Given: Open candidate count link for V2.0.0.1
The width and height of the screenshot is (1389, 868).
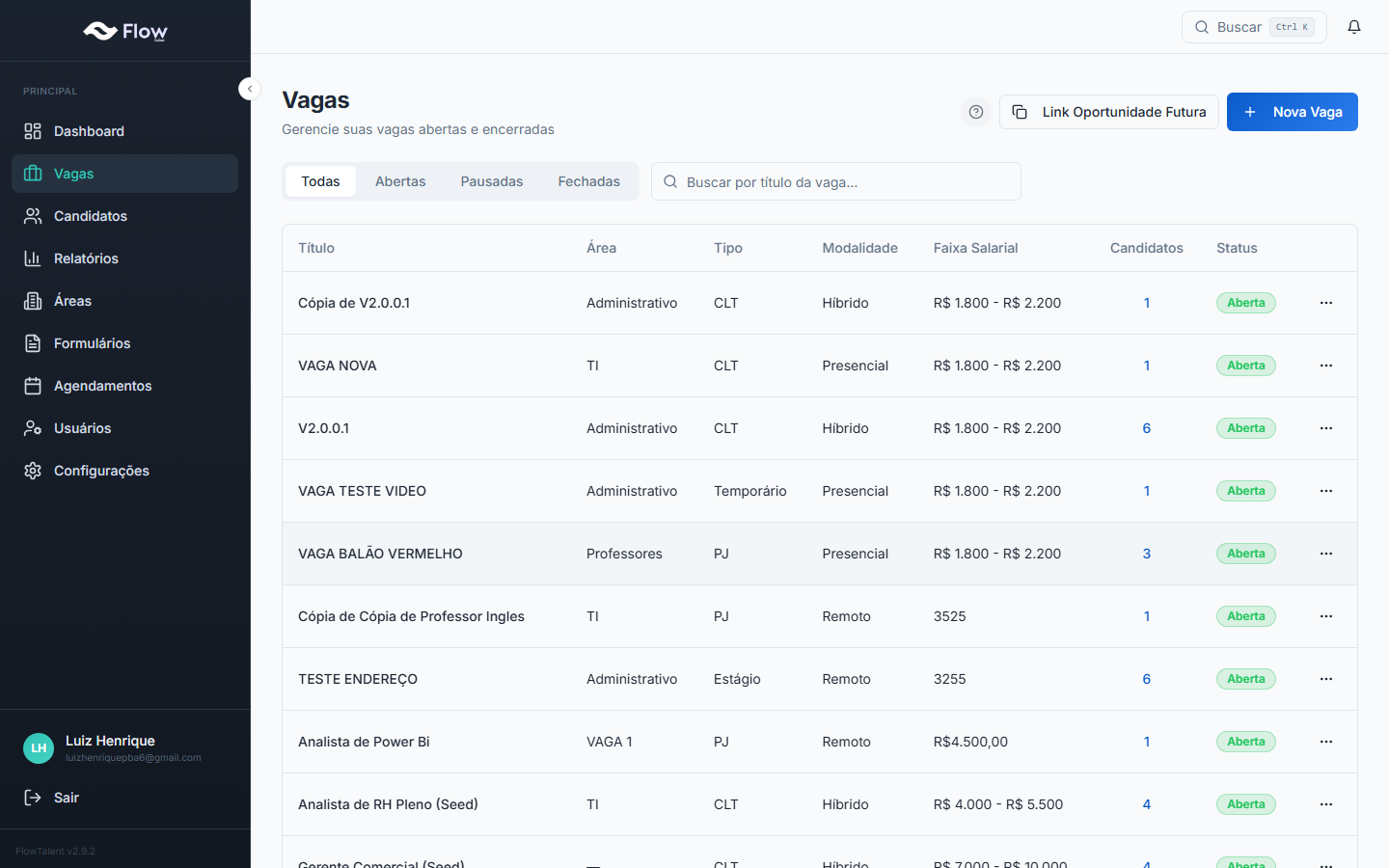Looking at the screenshot, I should (1146, 428).
